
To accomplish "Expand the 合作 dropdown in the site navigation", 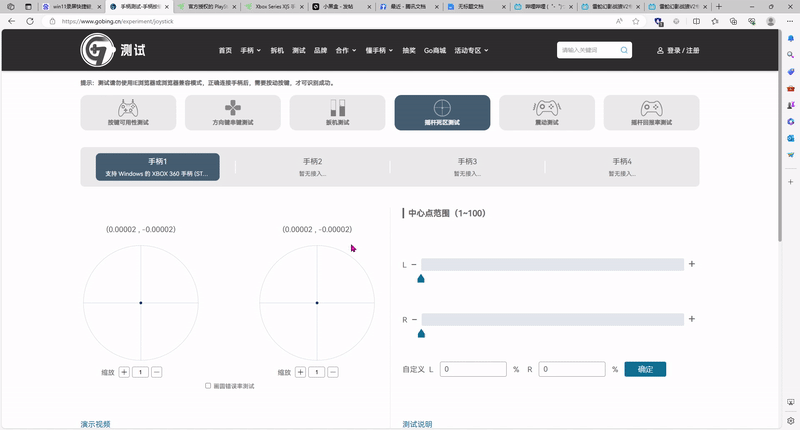I will click(x=345, y=50).
